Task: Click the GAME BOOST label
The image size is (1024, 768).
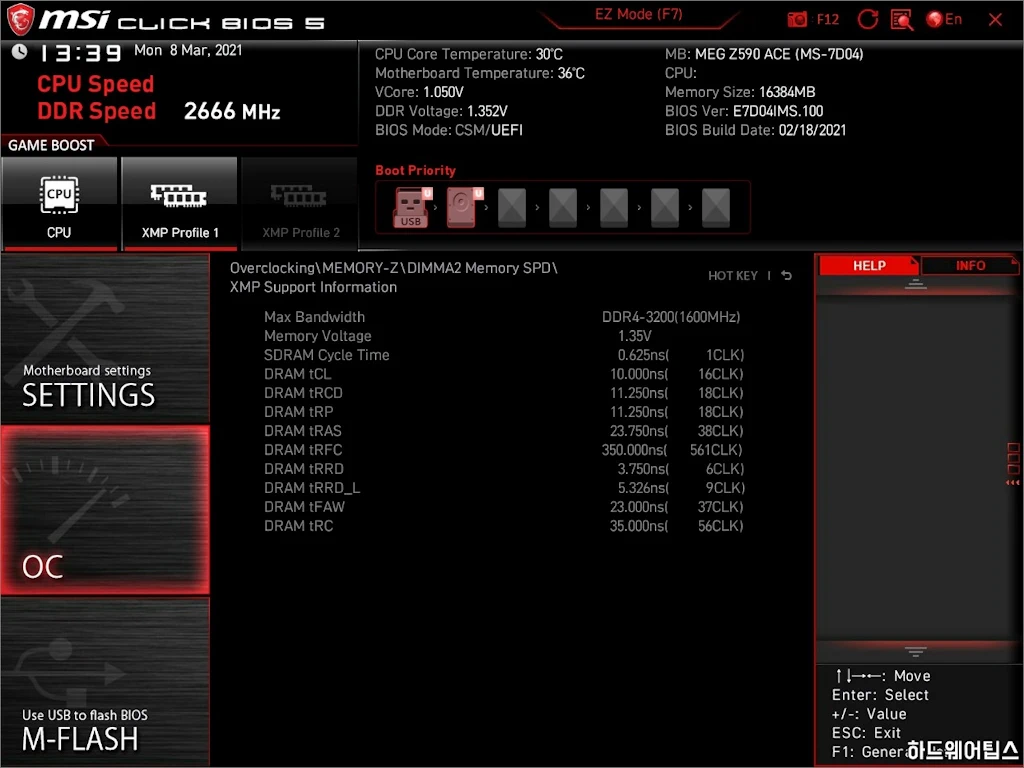Action: tap(51, 146)
